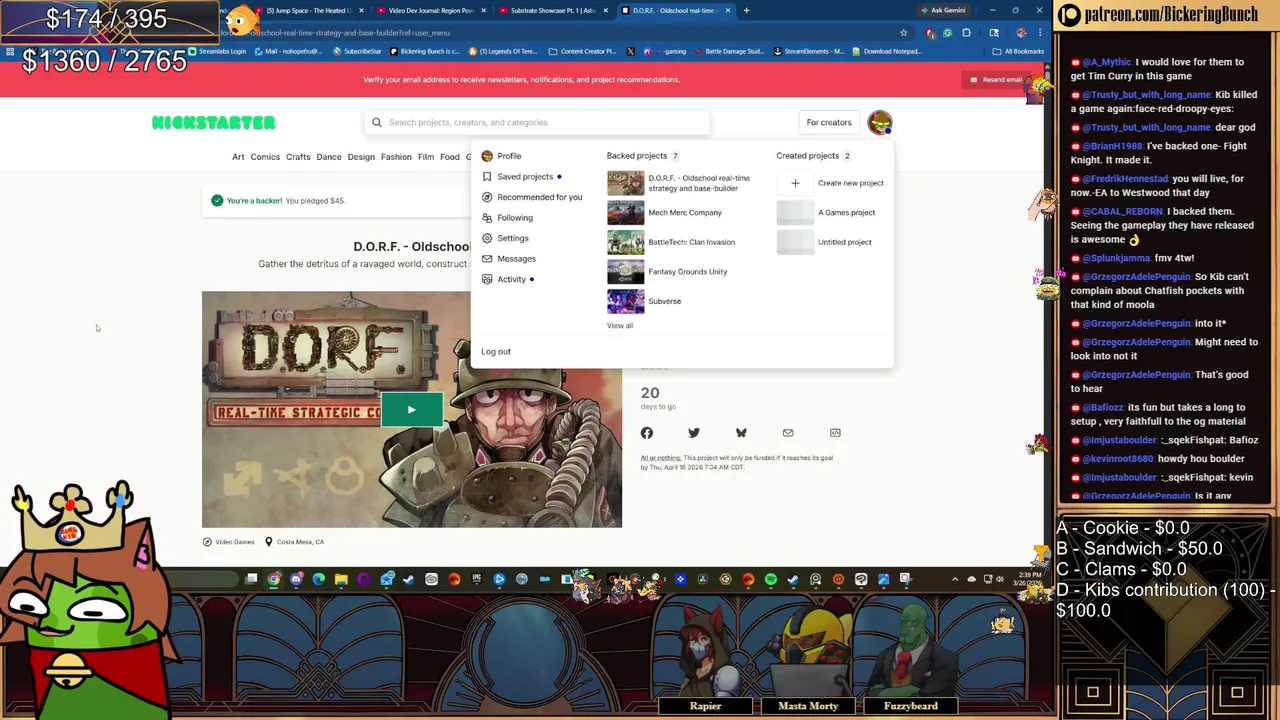Share the project by email
1280x720 pixels.
click(788, 433)
